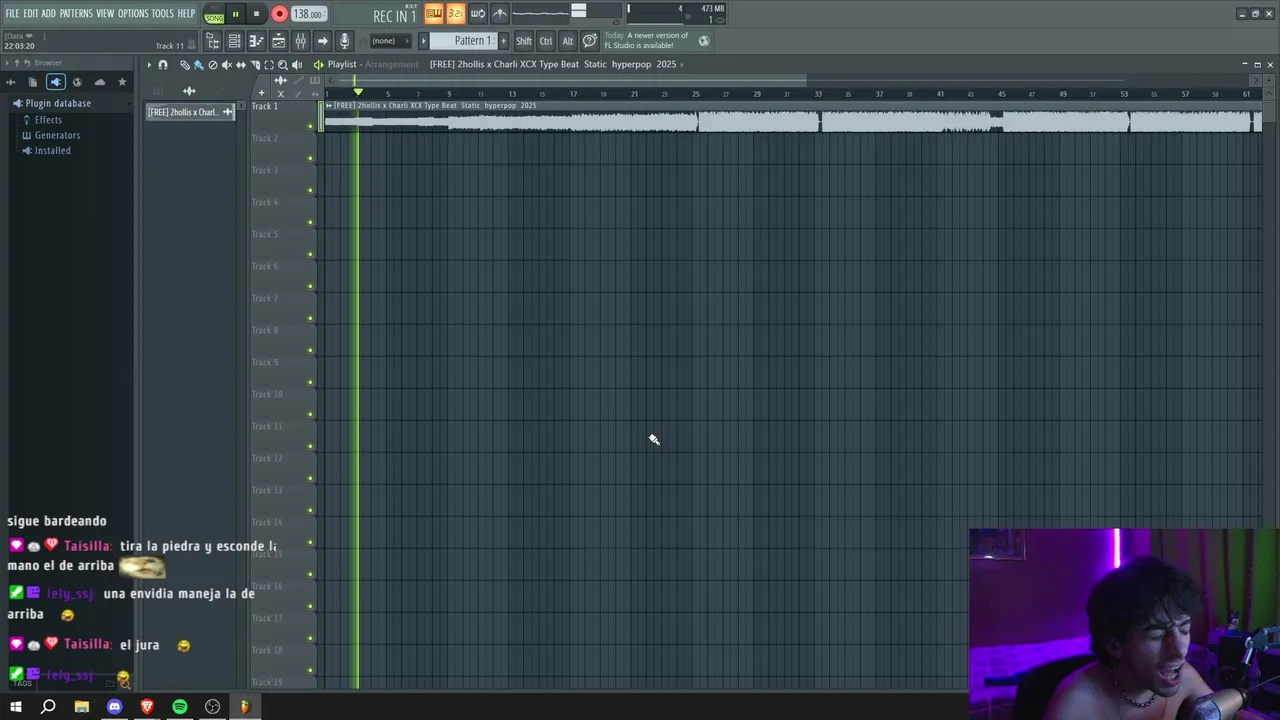Select the playlist Slice tool
1280x720 pixels.
[x=254, y=65]
